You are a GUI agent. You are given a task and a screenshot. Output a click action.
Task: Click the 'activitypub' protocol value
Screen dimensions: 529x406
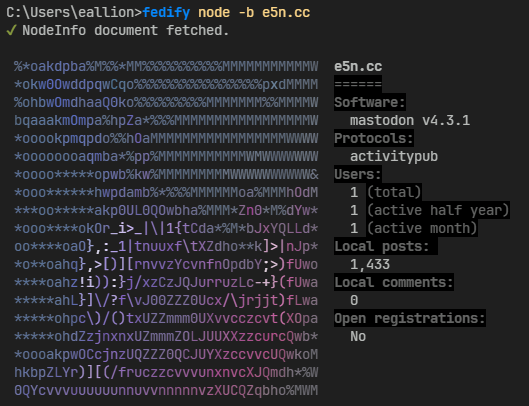394,157
